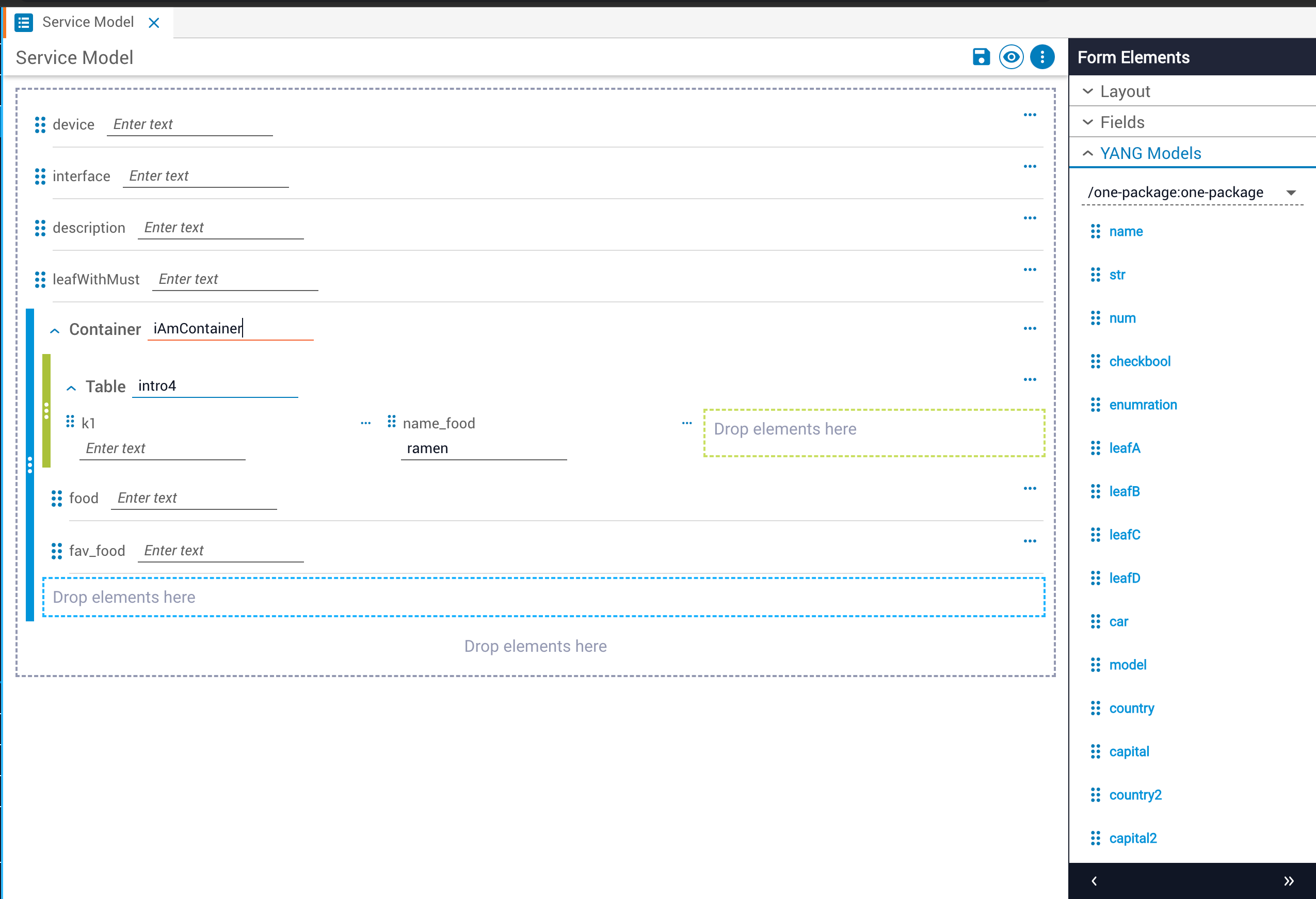
Task: Click drag handle icon for checkbool element
Action: [1095, 361]
